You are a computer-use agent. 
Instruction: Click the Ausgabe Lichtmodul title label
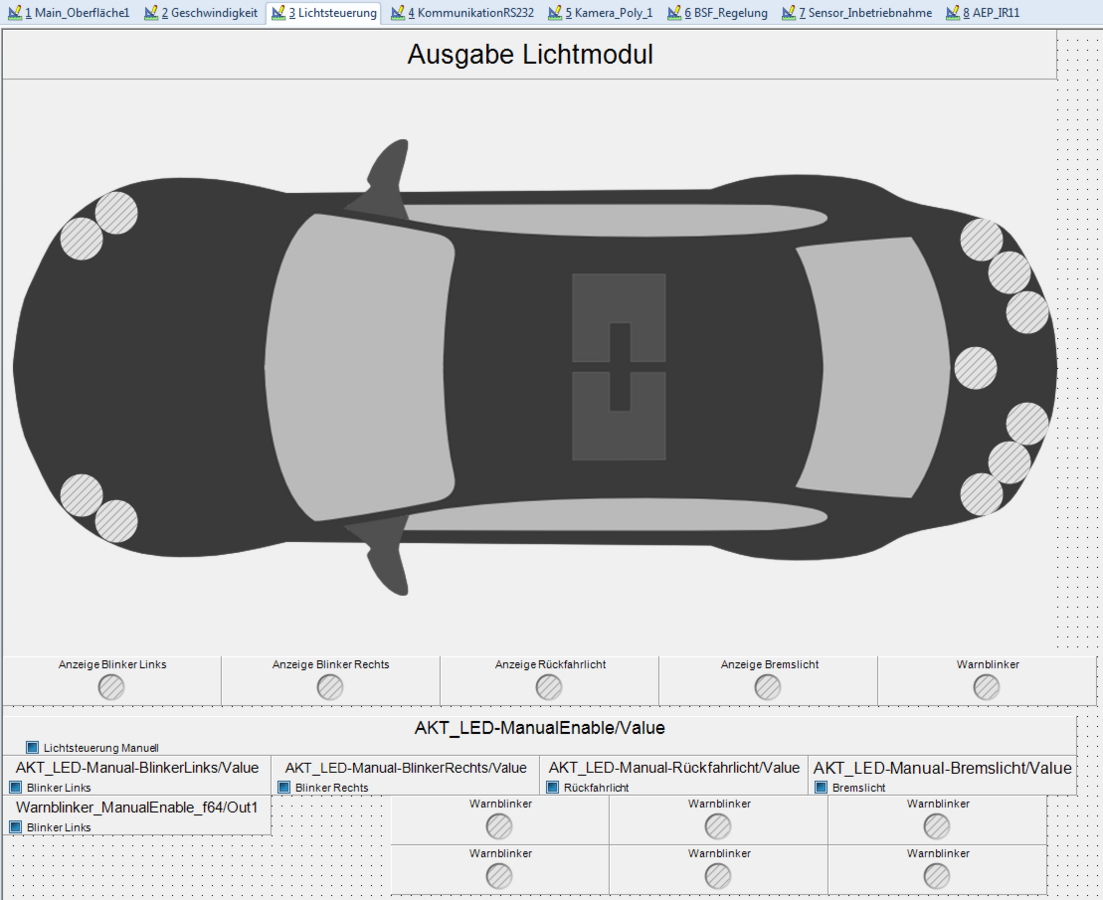(530, 55)
